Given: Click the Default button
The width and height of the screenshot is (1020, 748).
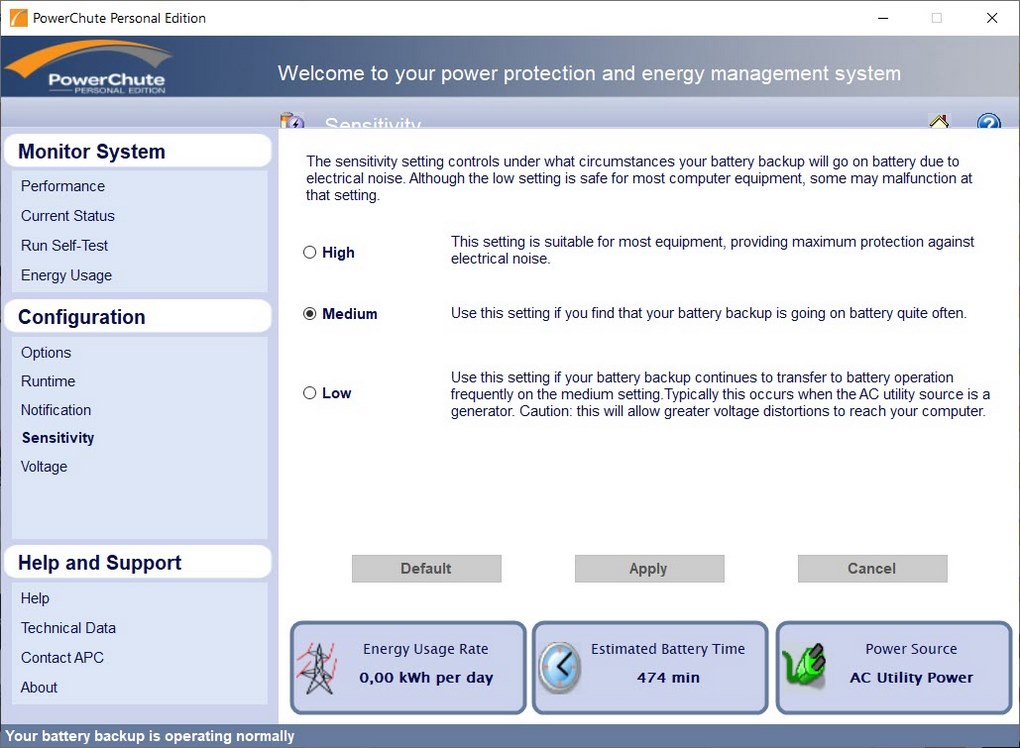Looking at the screenshot, I should pyautogui.click(x=426, y=568).
